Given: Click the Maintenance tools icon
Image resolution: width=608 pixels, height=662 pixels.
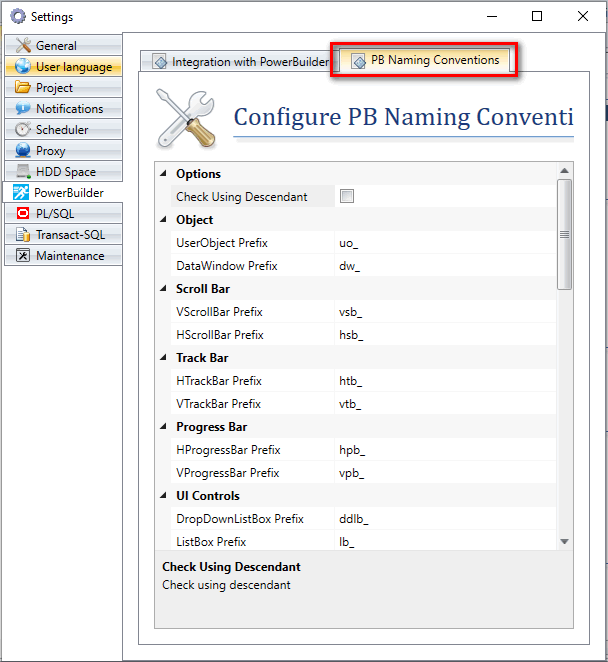Looking at the screenshot, I should point(23,255).
